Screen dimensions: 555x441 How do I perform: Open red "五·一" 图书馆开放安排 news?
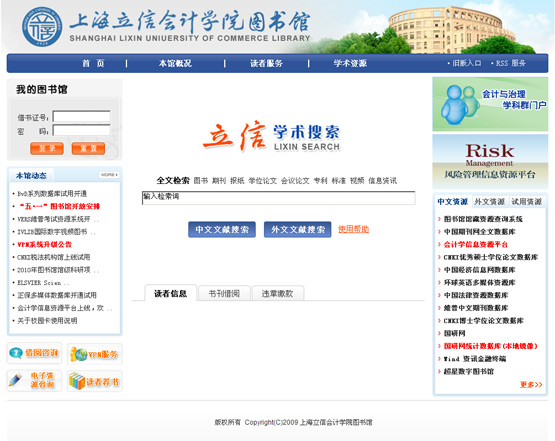(59, 206)
